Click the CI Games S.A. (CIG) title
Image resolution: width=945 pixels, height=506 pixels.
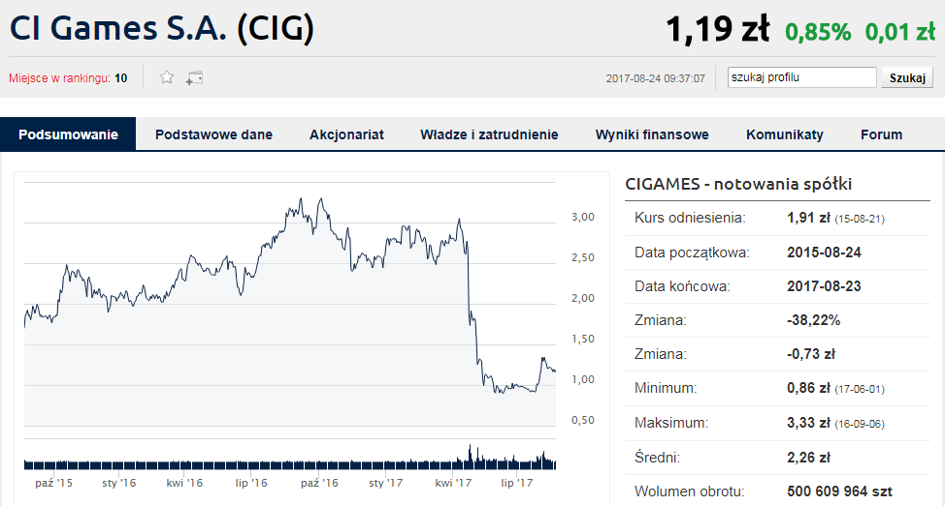[162, 29]
